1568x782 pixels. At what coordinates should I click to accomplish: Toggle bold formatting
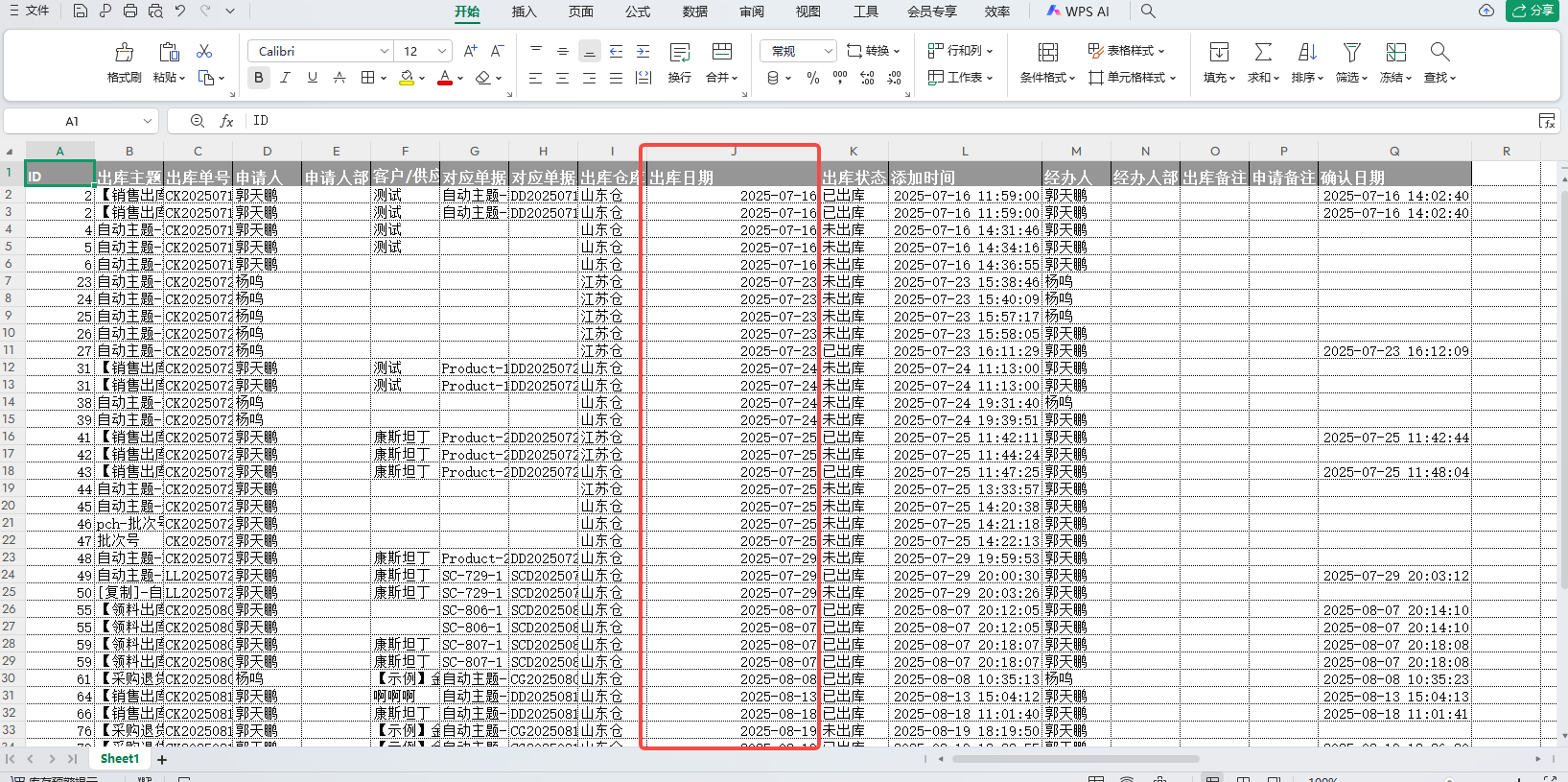click(x=259, y=78)
